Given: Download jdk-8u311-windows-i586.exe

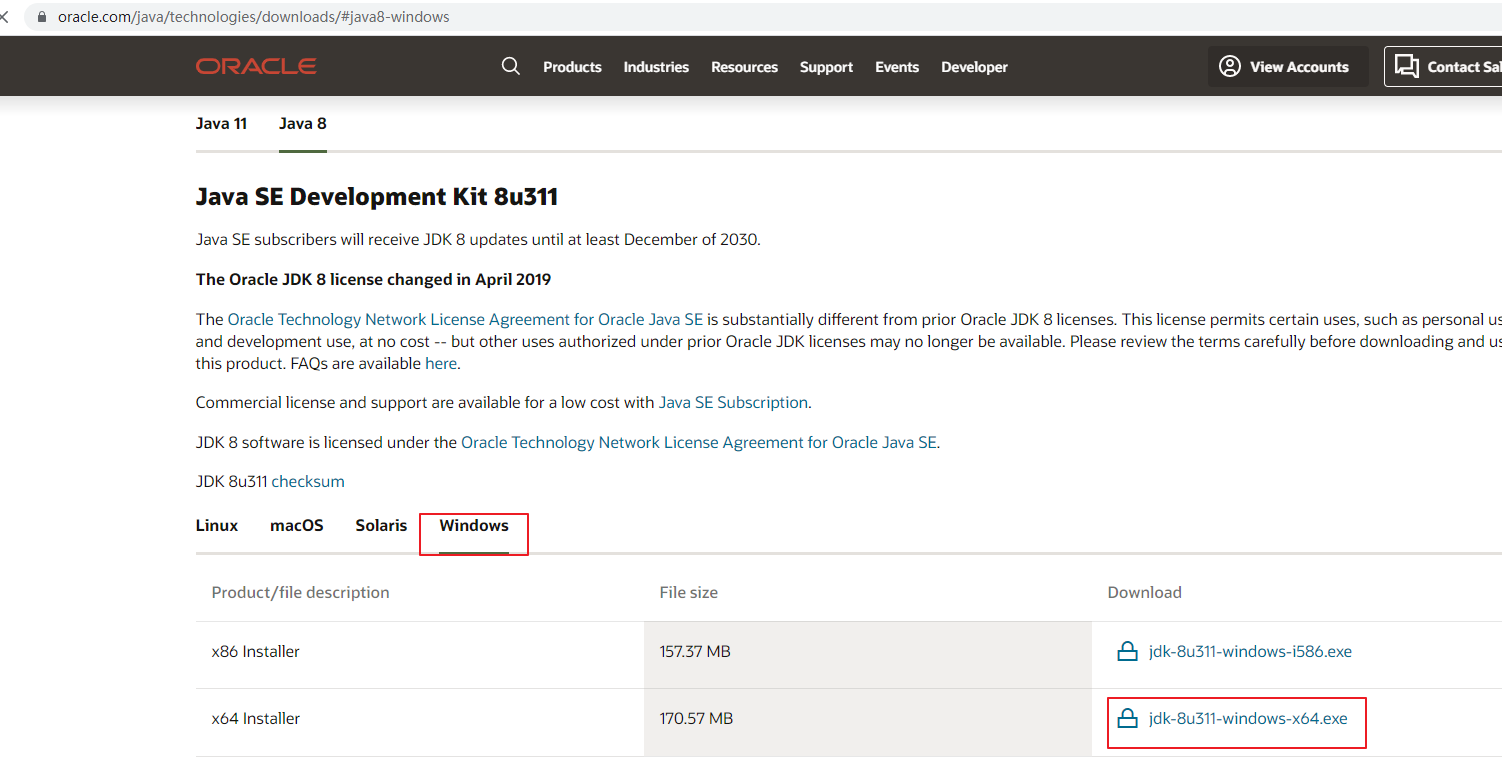Looking at the screenshot, I should (x=1250, y=652).
